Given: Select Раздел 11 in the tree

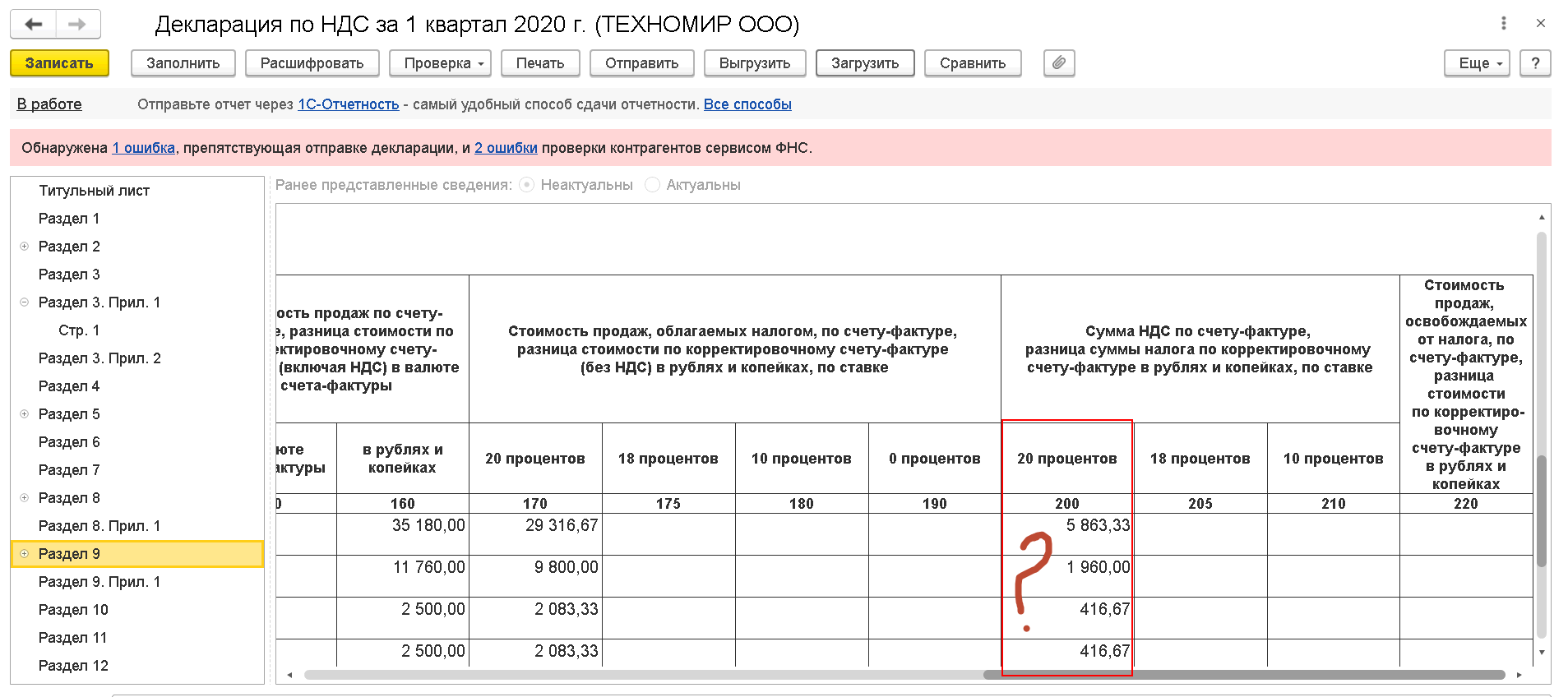Looking at the screenshot, I should 73,638.
